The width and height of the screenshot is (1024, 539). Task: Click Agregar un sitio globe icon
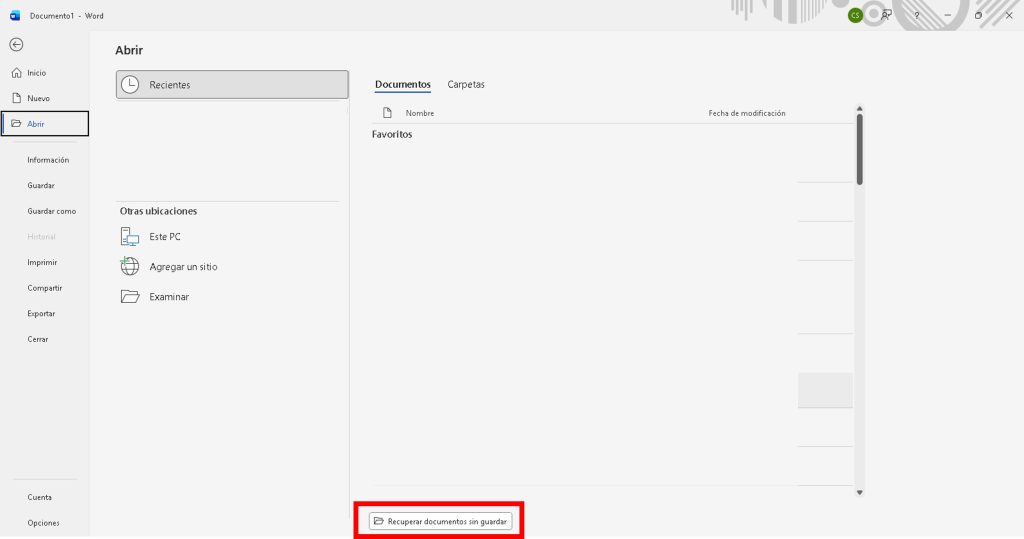tap(130, 266)
